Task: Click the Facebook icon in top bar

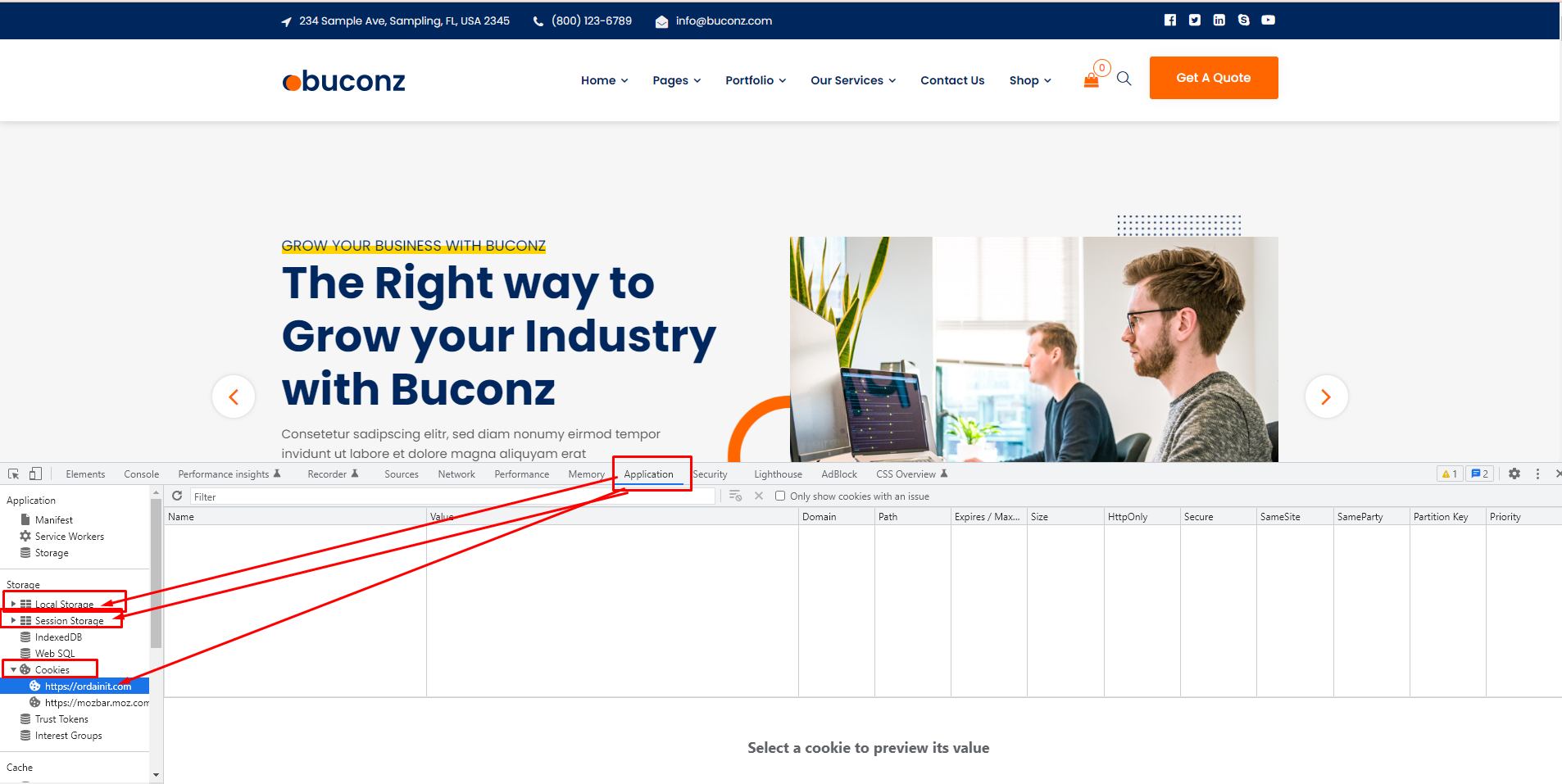Action: pos(1169,20)
